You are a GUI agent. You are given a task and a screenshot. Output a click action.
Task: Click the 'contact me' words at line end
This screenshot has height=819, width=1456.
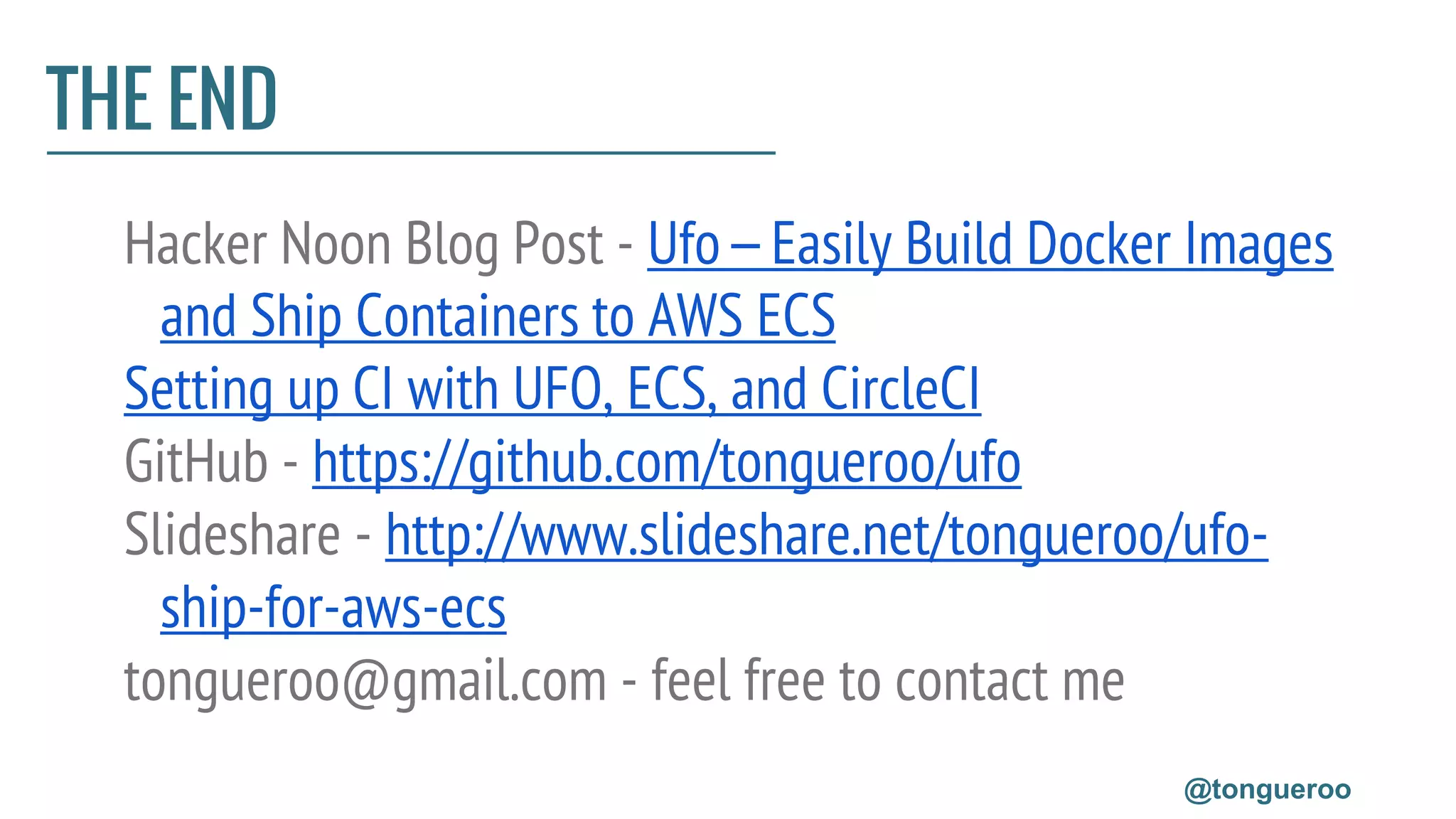click(x=1010, y=680)
